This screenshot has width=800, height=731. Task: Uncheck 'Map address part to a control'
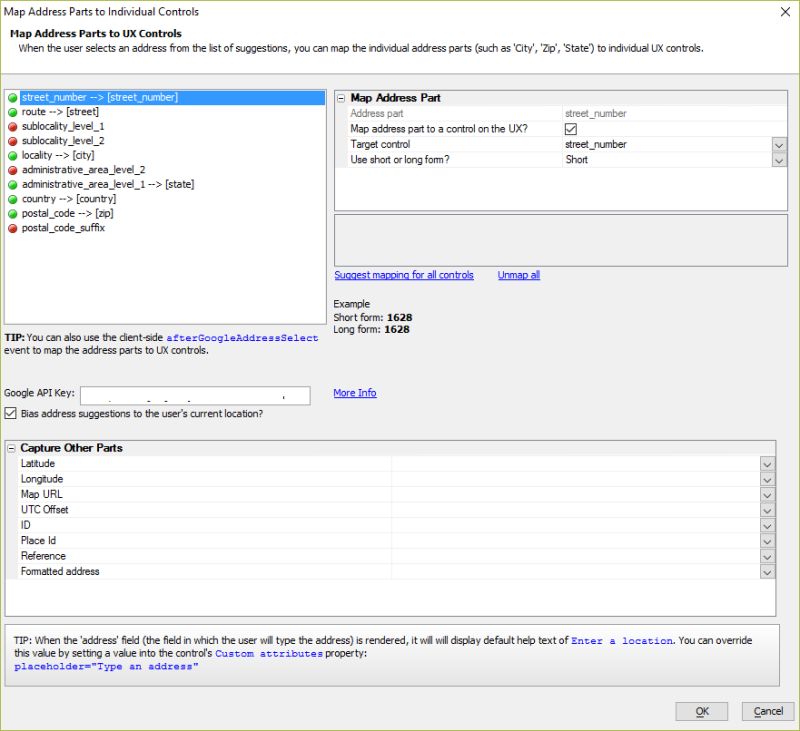(569, 128)
